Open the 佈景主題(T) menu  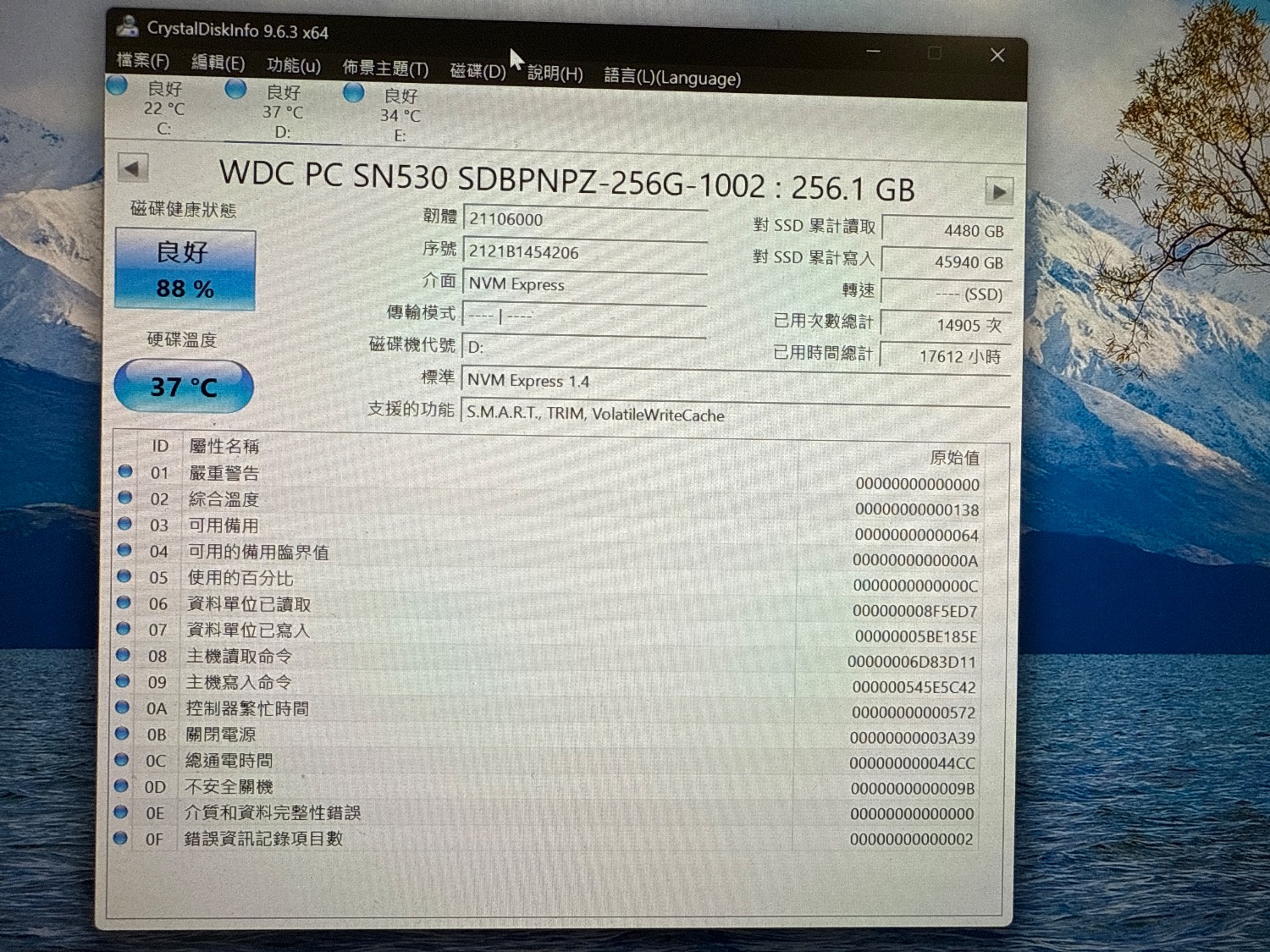[385, 69]
